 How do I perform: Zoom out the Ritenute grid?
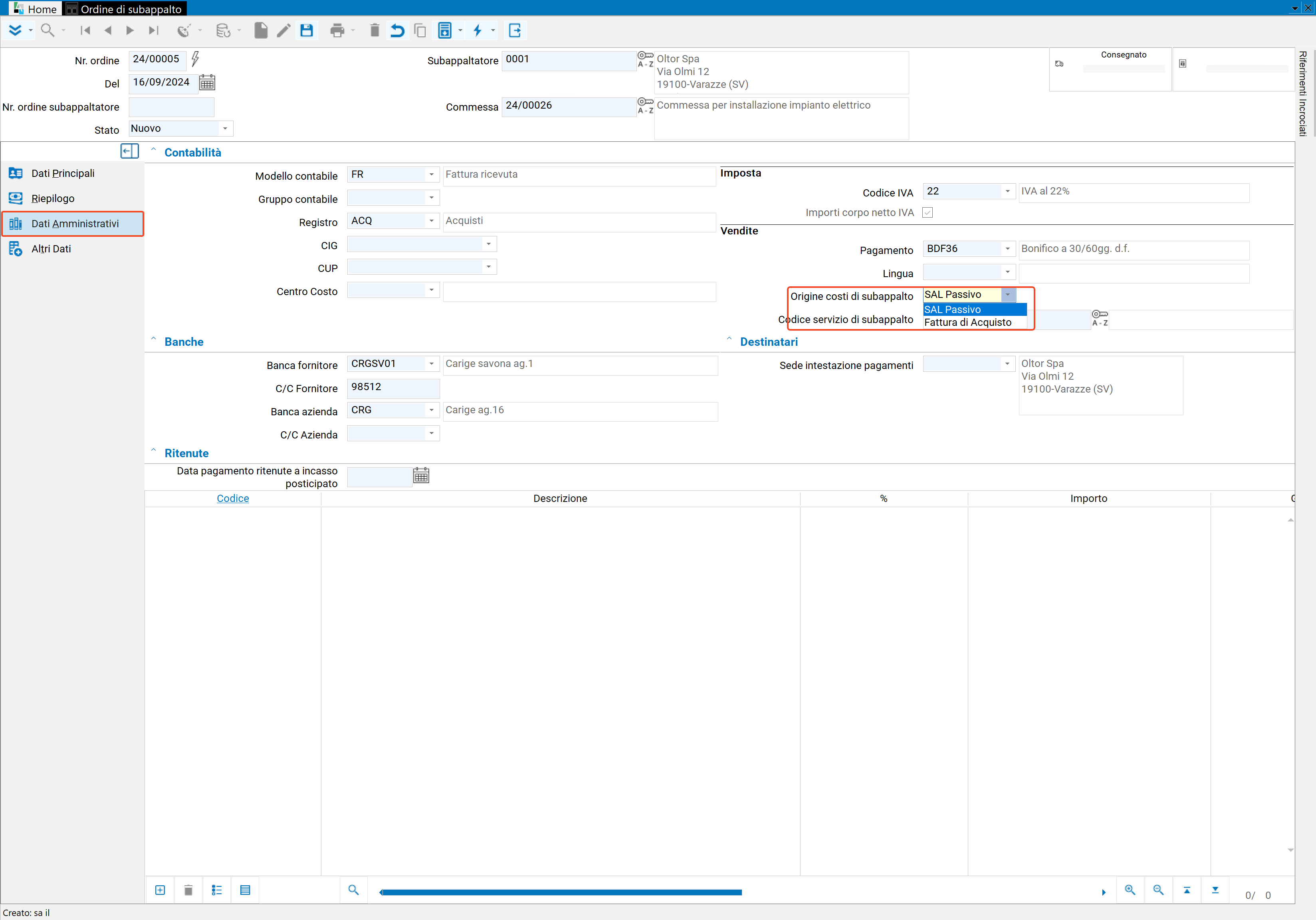point(1158,890)
